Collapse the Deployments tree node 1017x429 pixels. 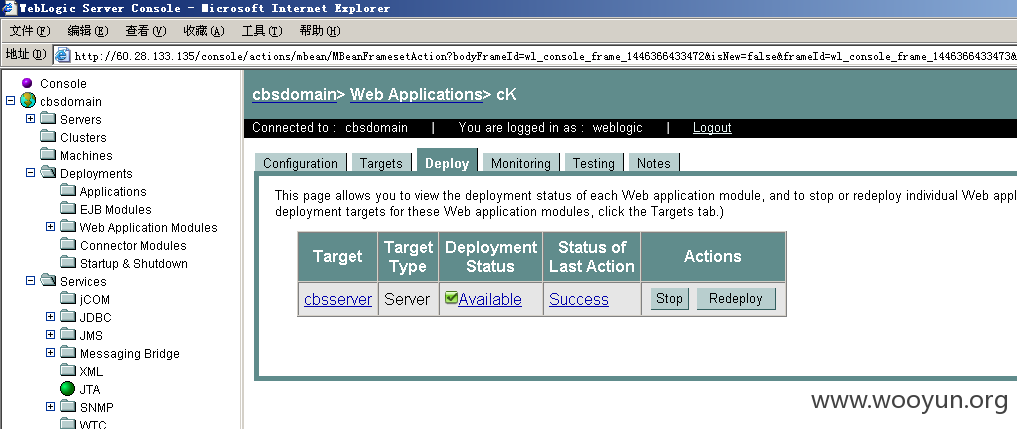(x=30, y=173)
